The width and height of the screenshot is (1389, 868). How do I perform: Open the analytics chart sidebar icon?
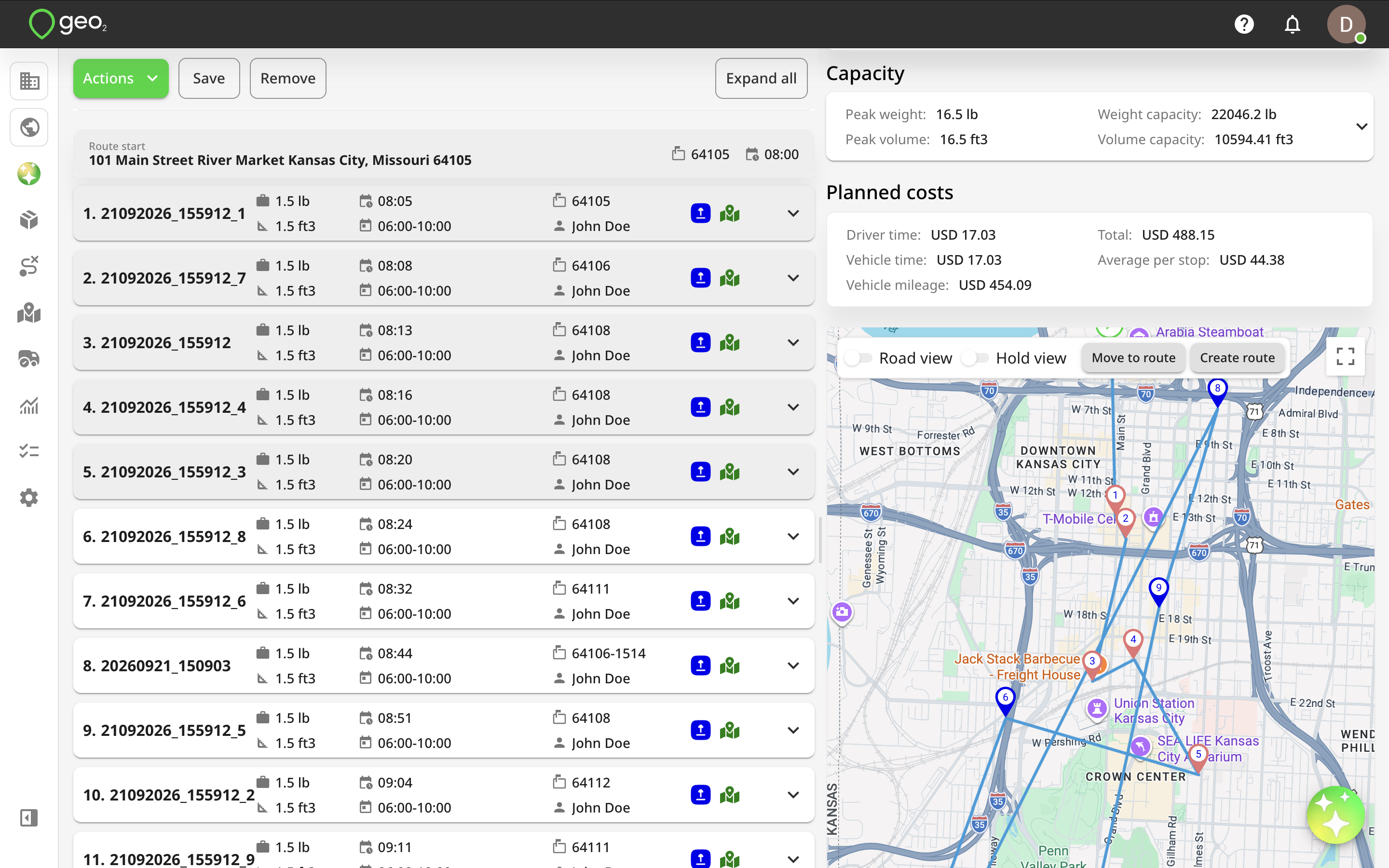pos(29,405)
